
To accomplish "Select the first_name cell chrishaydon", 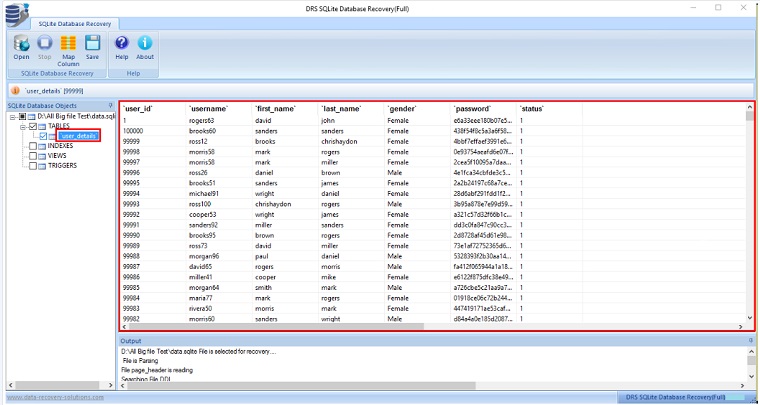I will tap(273, 204).
